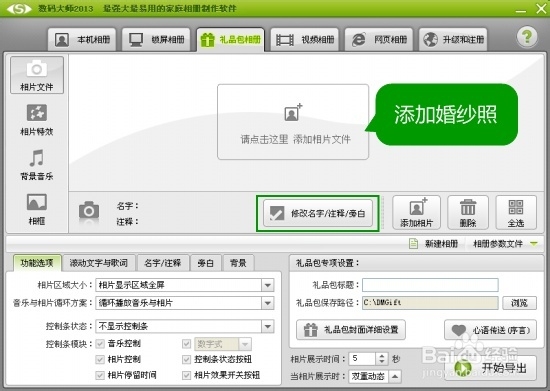Minimize the window

(x=521, y=11)
